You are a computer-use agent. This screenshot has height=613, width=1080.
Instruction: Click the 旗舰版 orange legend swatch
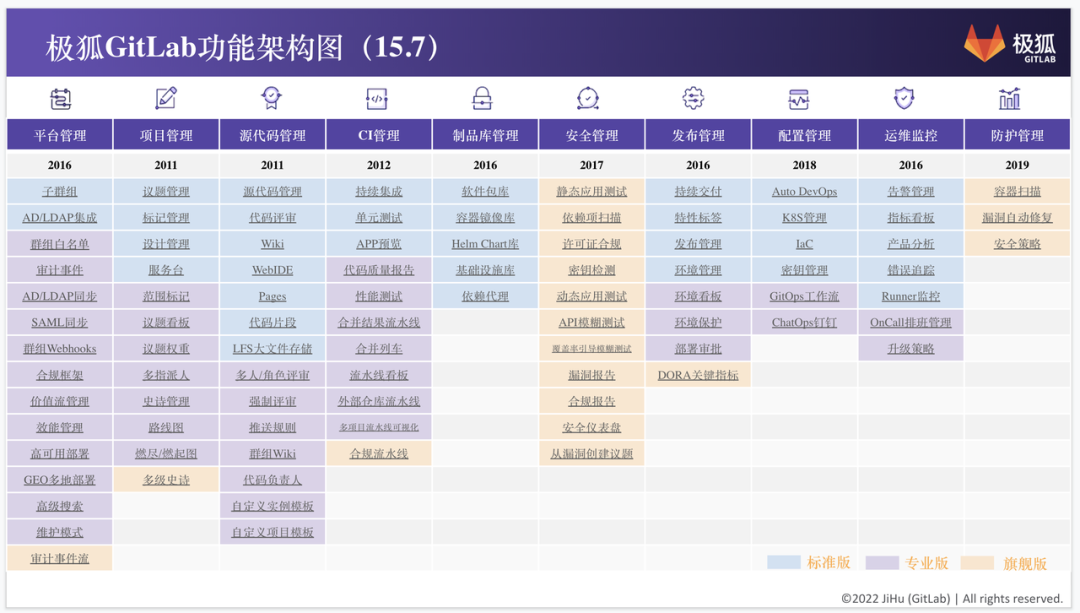[x=977, y=562]
